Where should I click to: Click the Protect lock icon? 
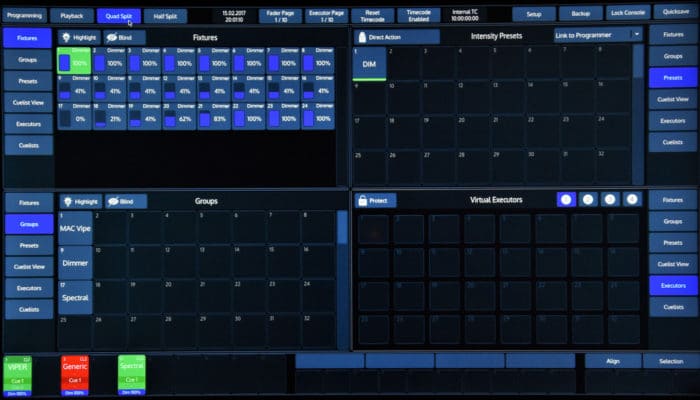click(x=363, y=200)
